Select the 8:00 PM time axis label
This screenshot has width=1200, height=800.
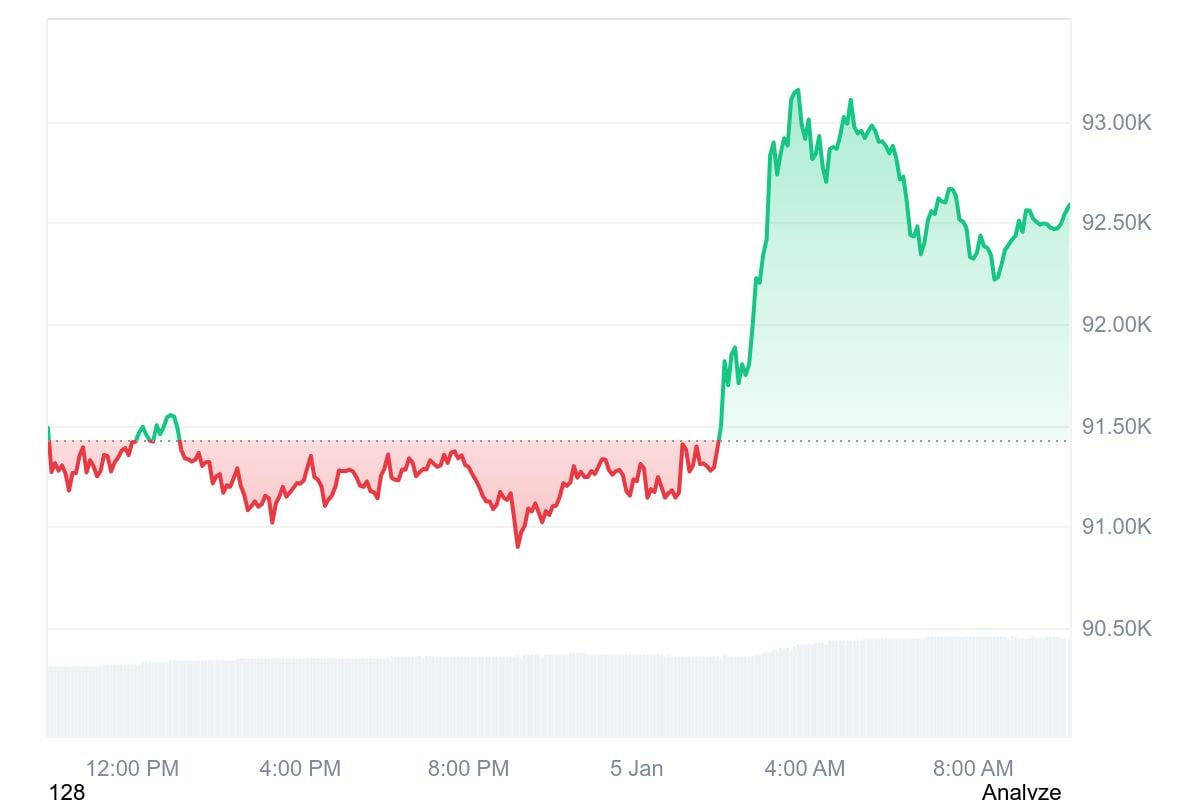[468, 768]
